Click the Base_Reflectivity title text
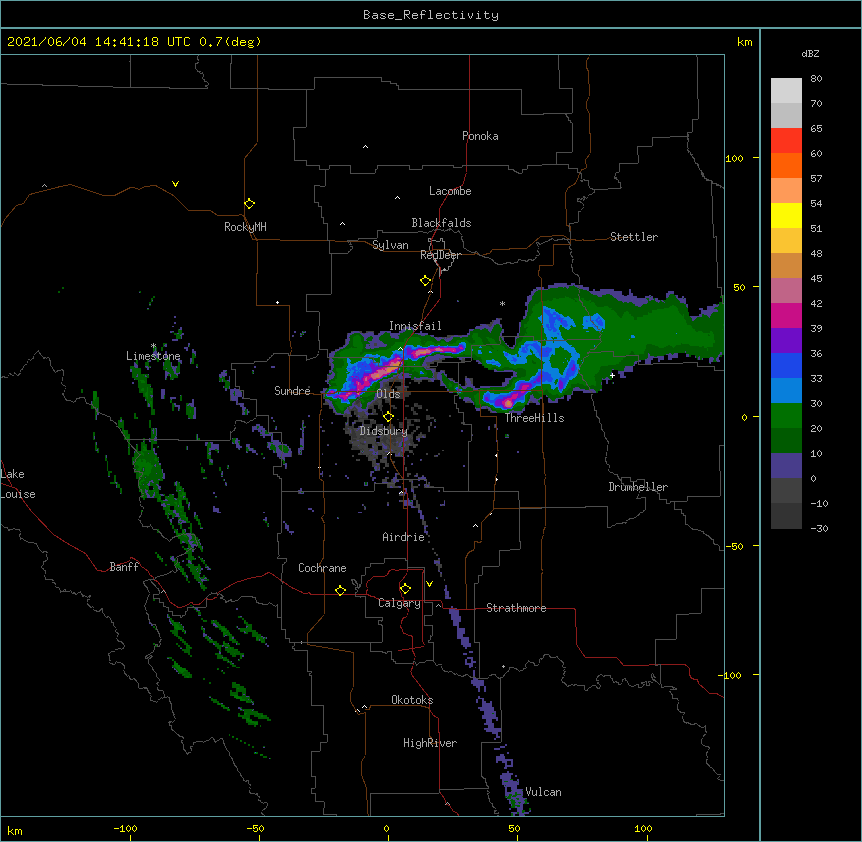 [431, 15]
